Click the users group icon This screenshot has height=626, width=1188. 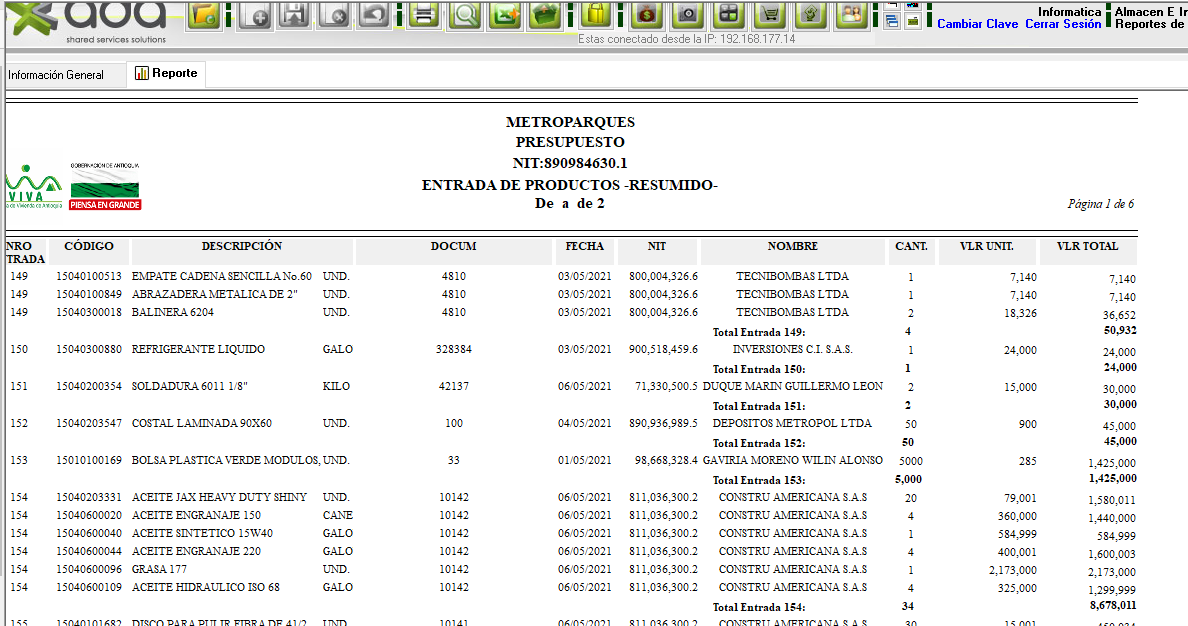coord(851,14)
